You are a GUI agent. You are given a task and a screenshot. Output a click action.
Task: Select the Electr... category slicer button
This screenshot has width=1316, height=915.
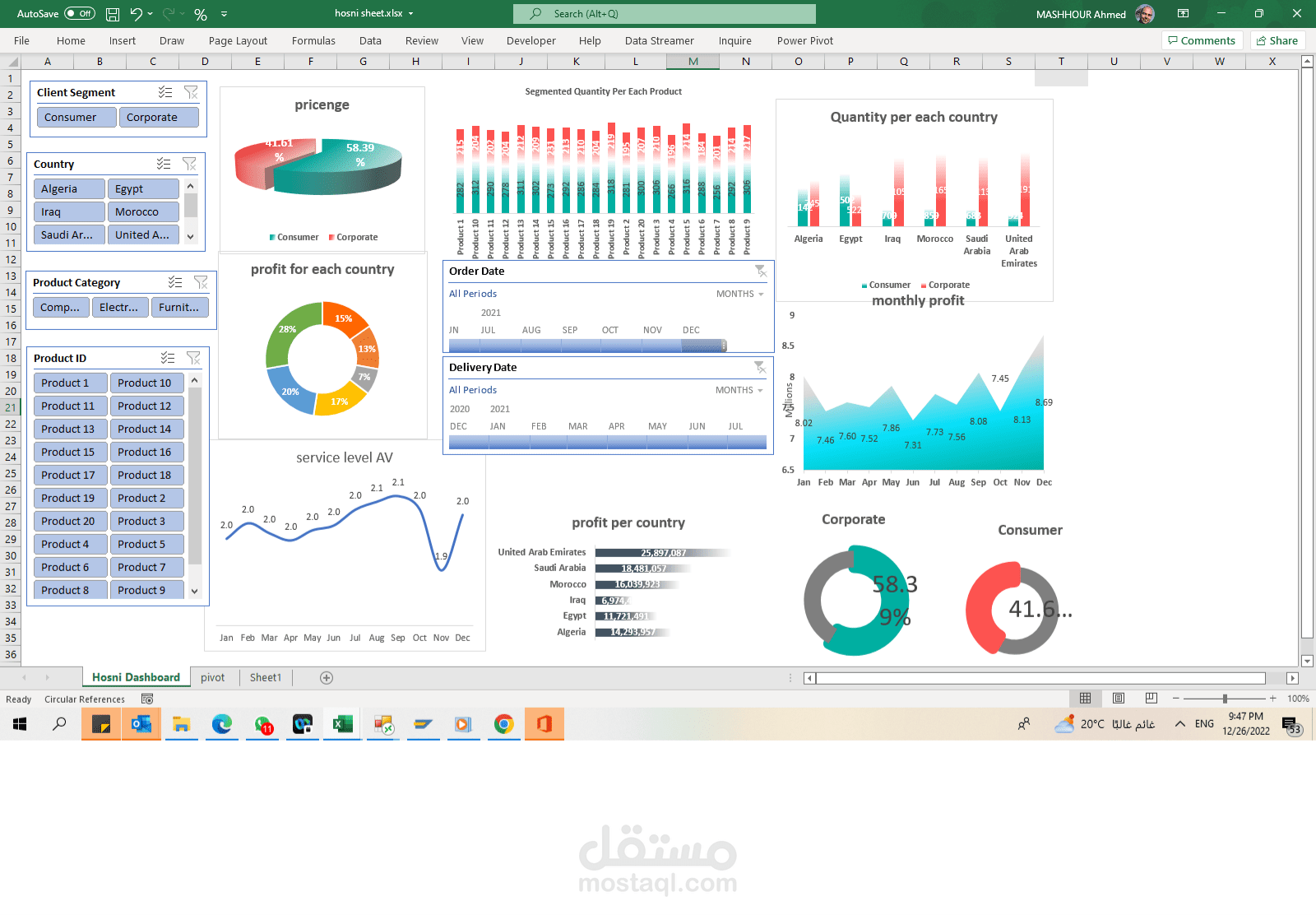coord(120,308)
